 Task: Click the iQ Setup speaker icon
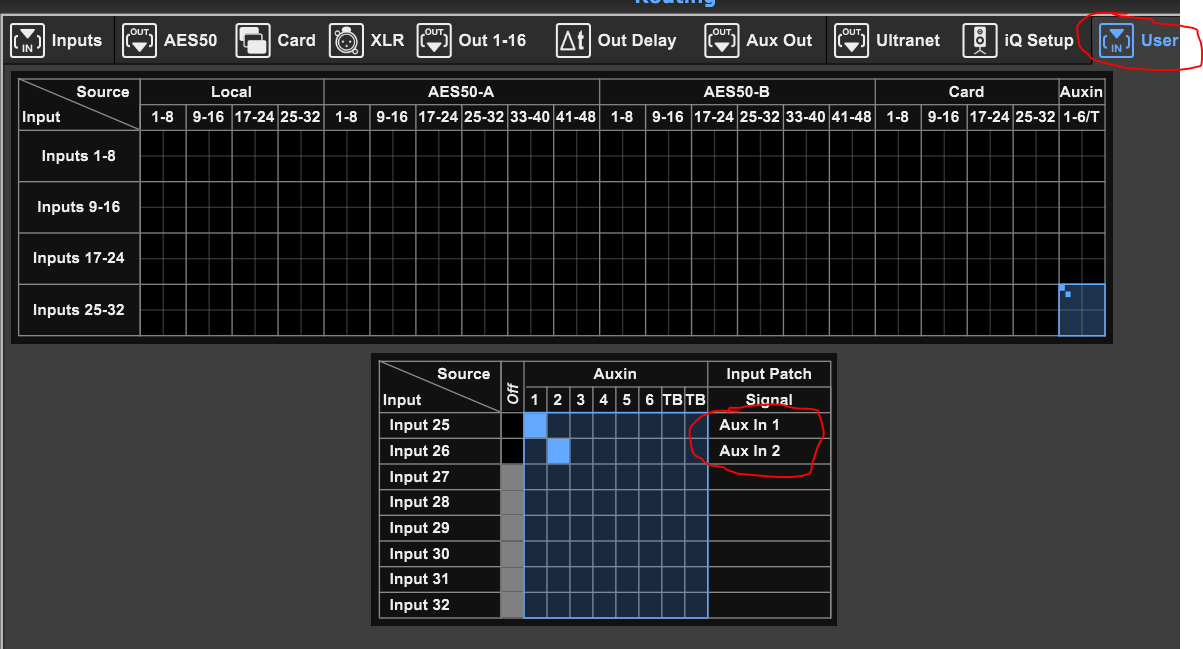pos(980,41)
